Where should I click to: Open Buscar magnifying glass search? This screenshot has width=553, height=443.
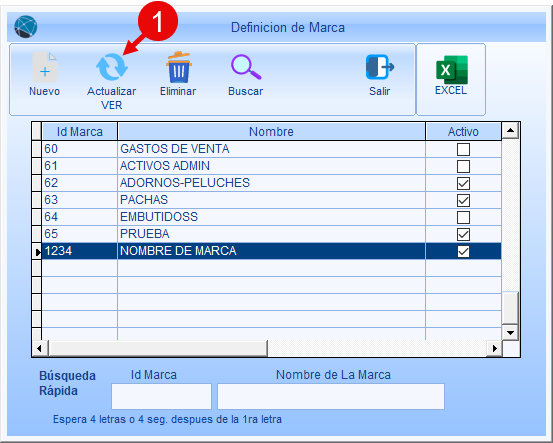click(x=246, y=67)
